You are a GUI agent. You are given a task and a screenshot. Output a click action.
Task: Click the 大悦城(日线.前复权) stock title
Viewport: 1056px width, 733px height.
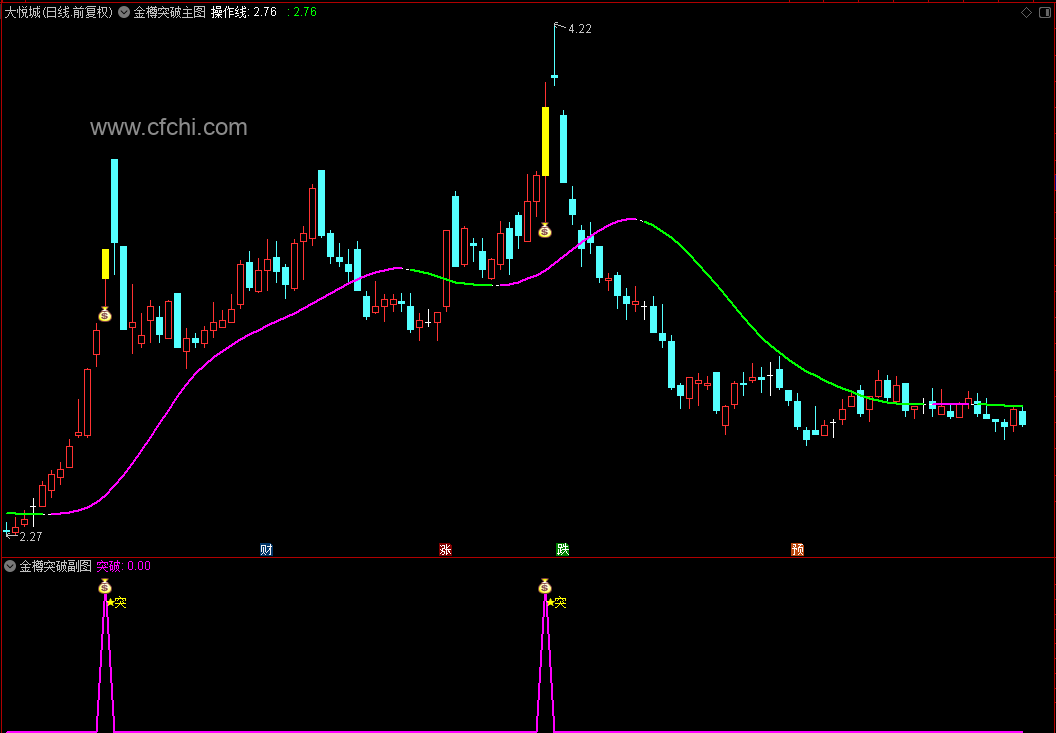click(x=59, y=12)
